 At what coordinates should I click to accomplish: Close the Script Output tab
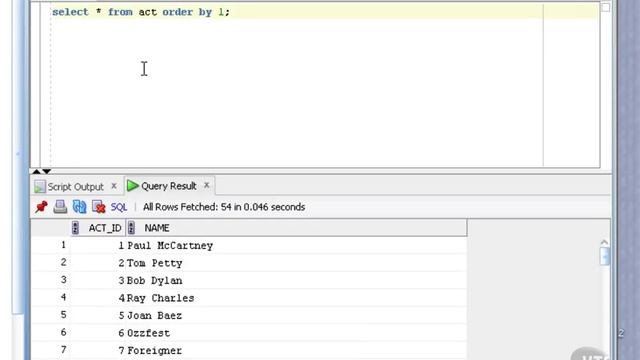point(114,186)
